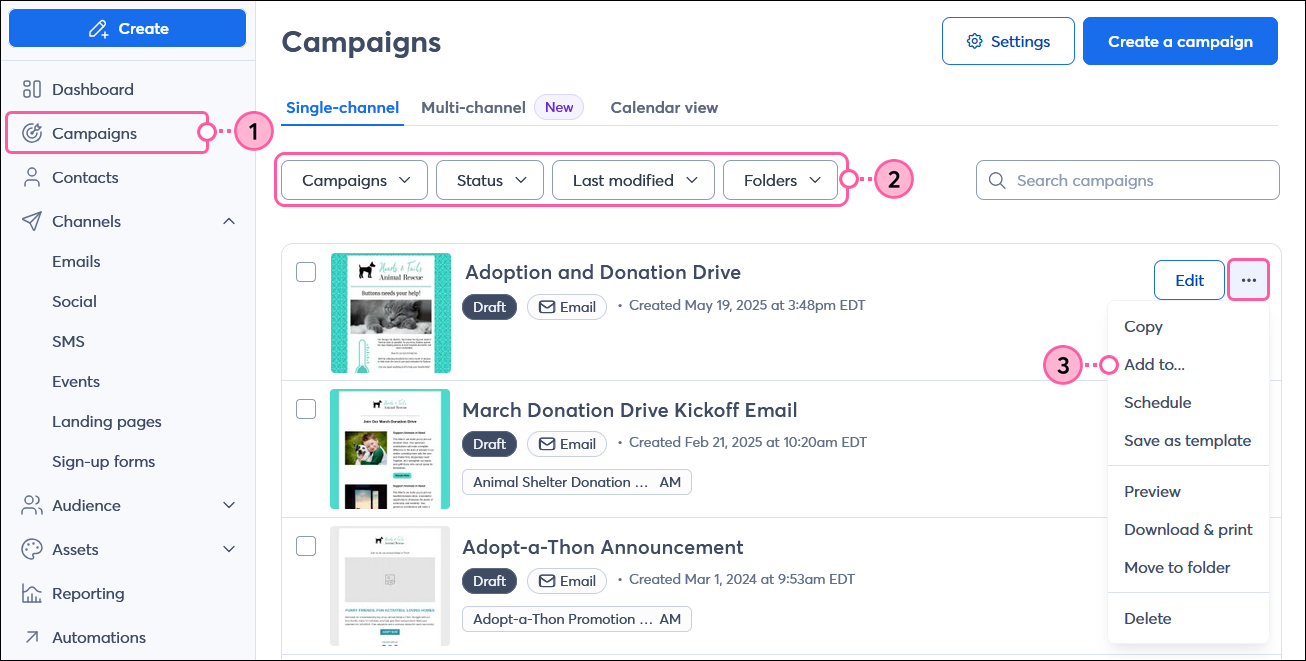This screenshot has height=661, width=1306.
Task: Check the Adoption and Donation Drive checkbox
Action: click(305, 270)
